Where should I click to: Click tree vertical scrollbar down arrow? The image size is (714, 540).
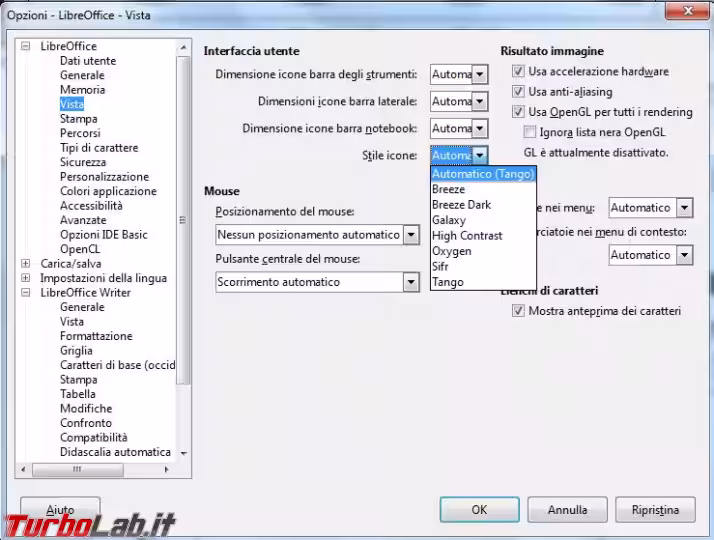tap(183, 453)
